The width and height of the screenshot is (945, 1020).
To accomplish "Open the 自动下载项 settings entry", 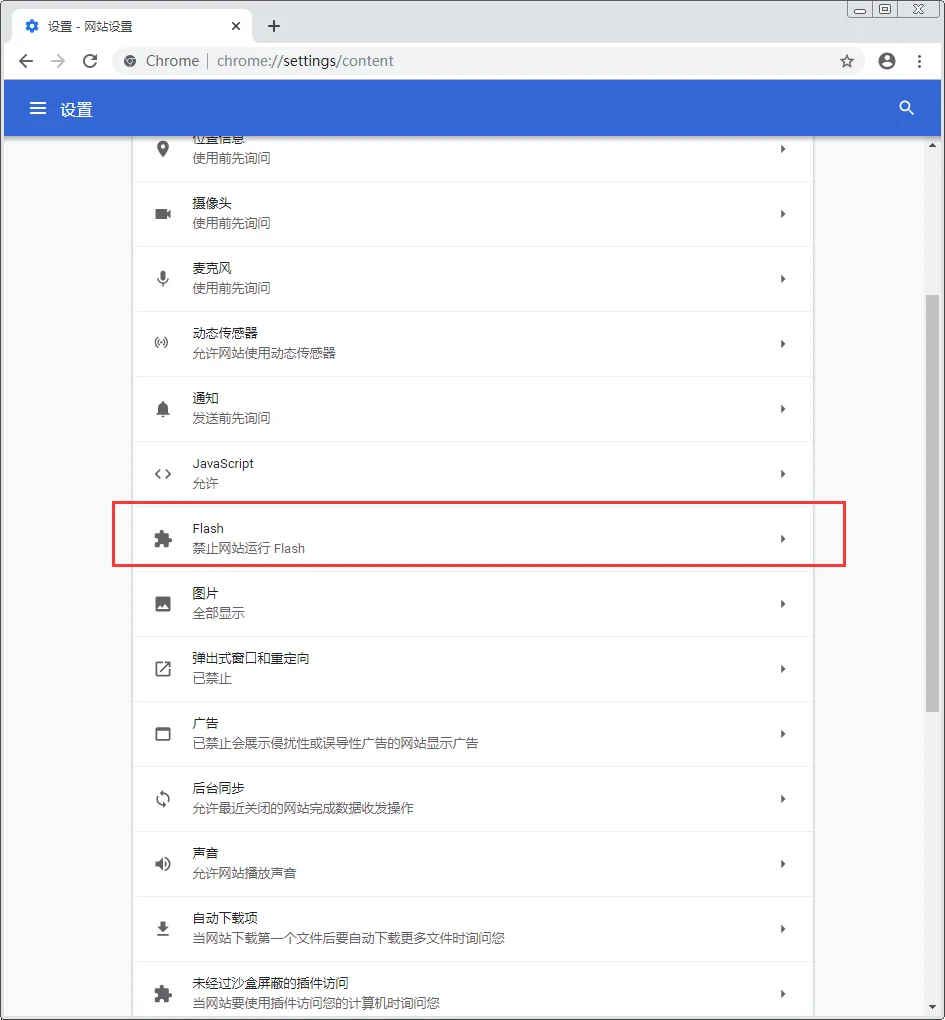I will tap(473, 930).
